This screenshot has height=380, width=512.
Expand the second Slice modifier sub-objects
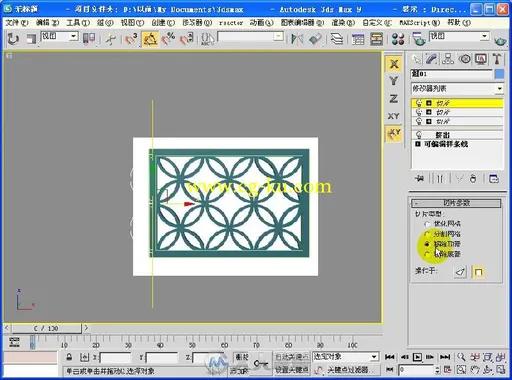(x=429, y=112)
